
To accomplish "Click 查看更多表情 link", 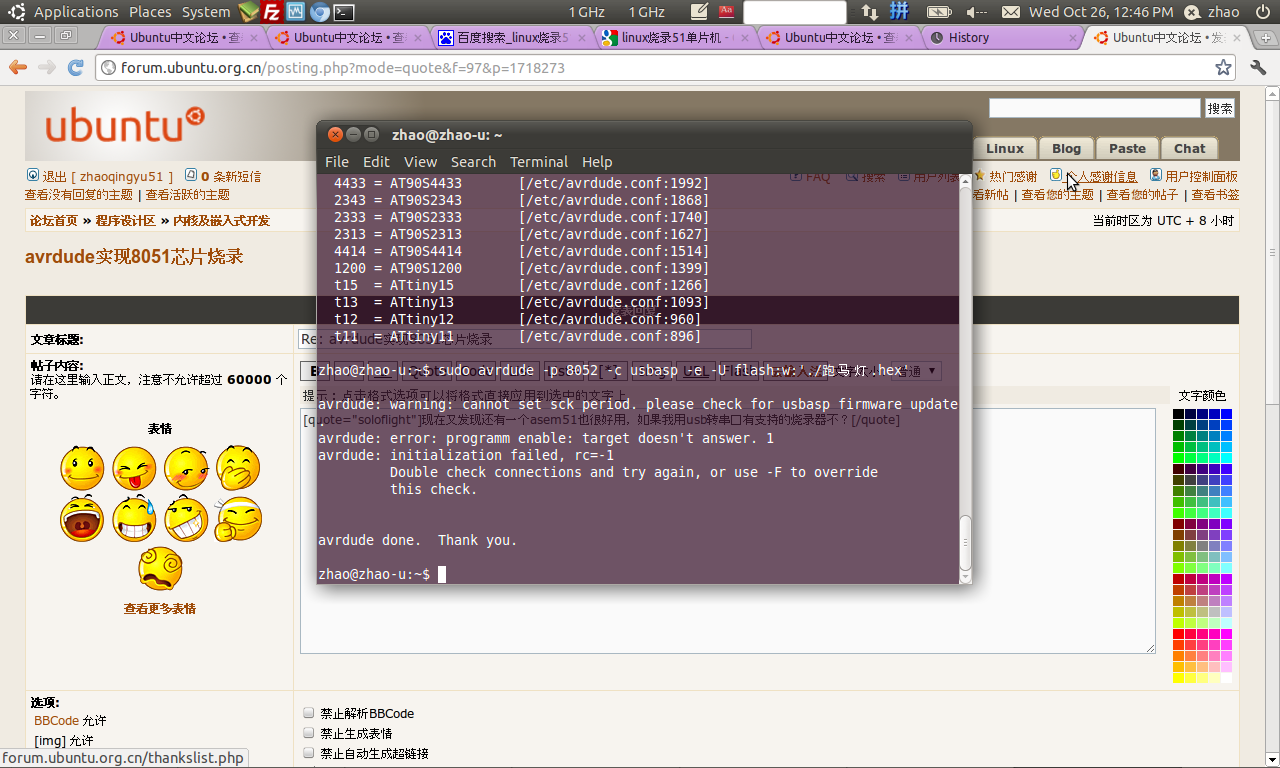I will pyautogui.click(x=160, y=608).
